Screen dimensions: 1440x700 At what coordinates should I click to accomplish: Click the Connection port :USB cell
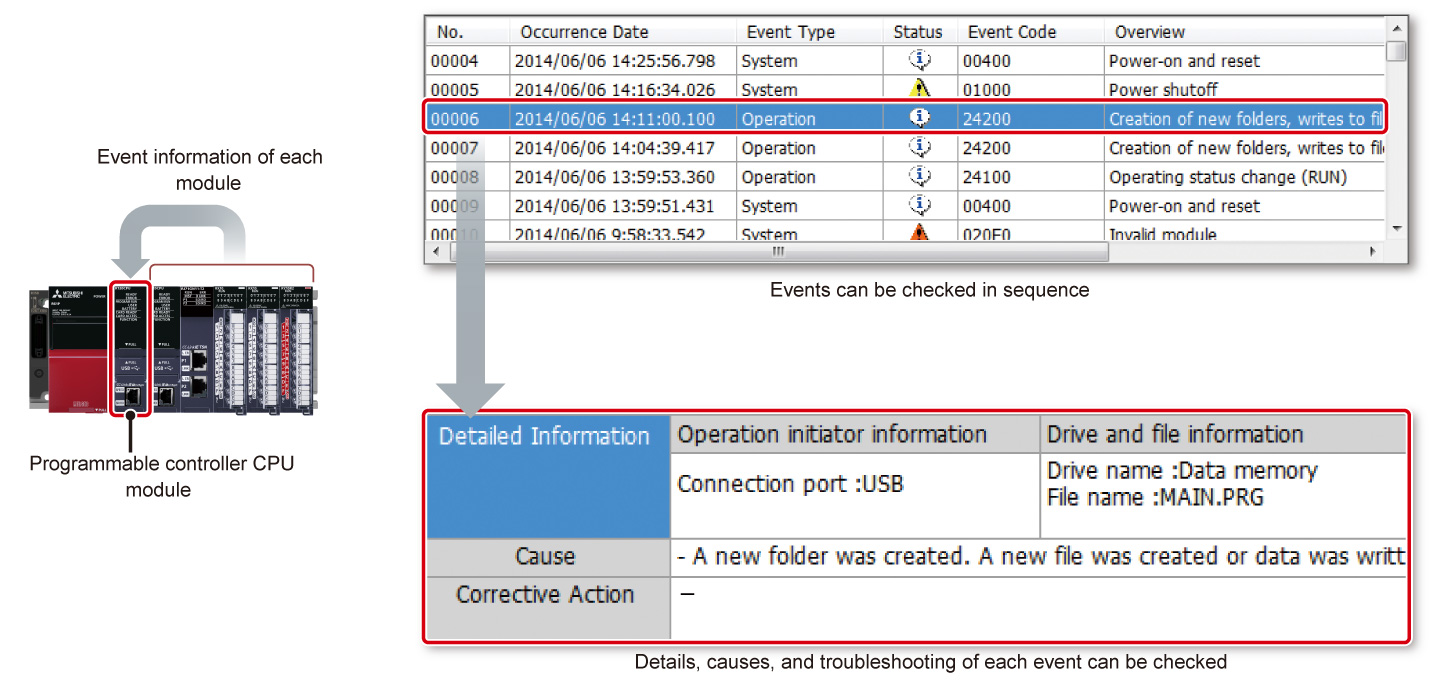(790, 484)
